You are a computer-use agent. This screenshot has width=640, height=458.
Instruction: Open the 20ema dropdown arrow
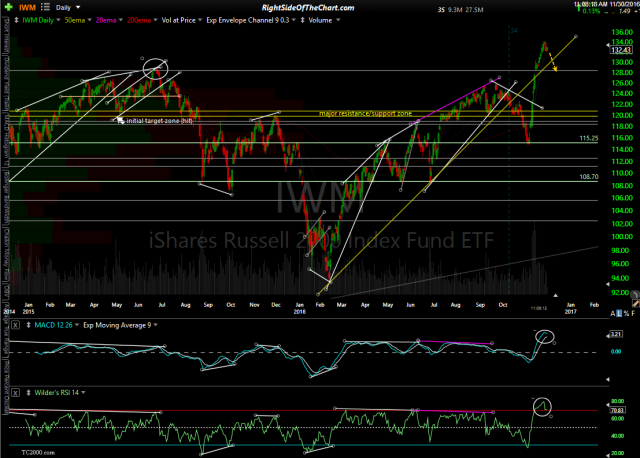(121, 20)
